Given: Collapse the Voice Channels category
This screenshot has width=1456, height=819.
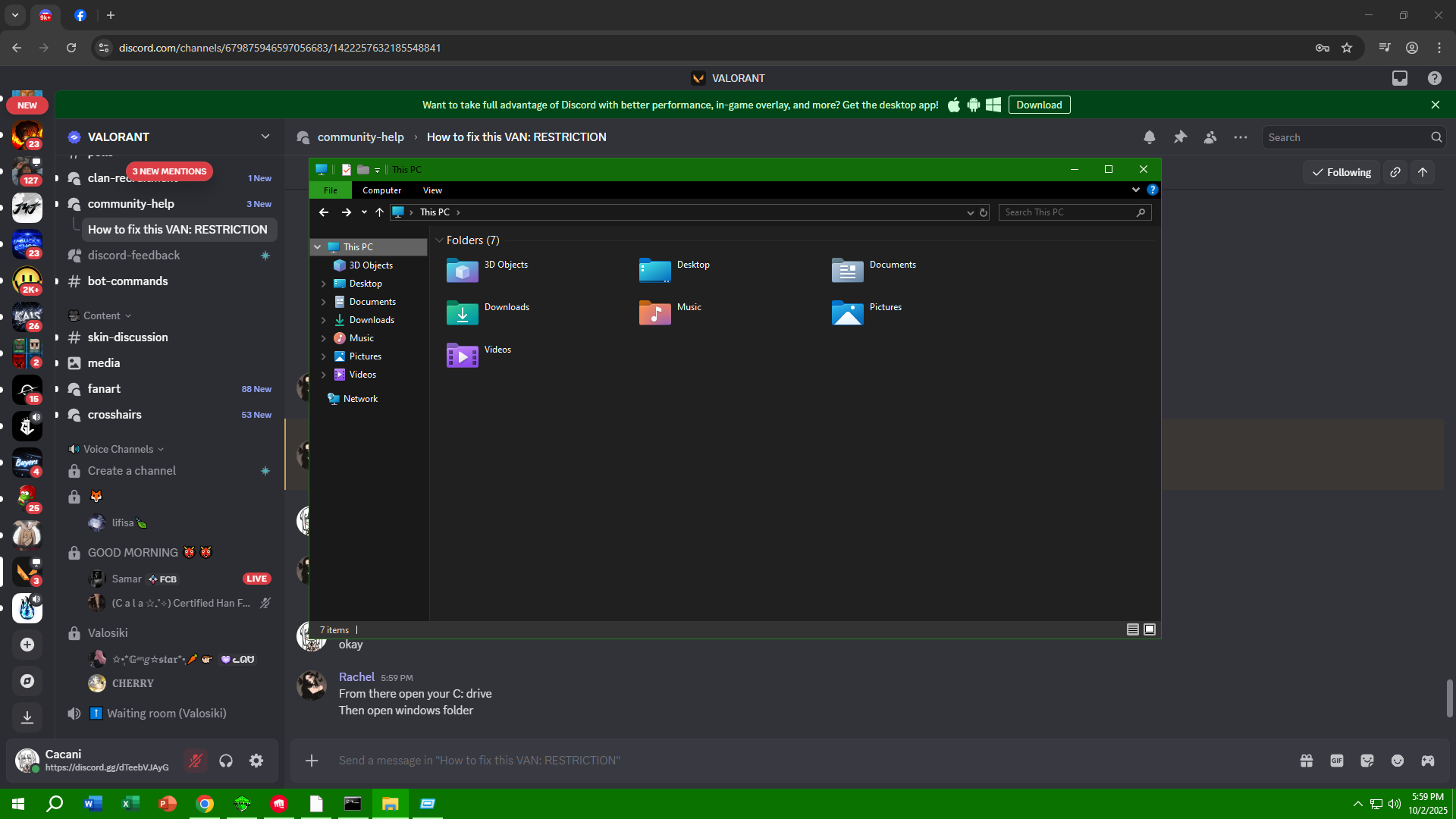Looking at the screenshot, I should 118,449.
